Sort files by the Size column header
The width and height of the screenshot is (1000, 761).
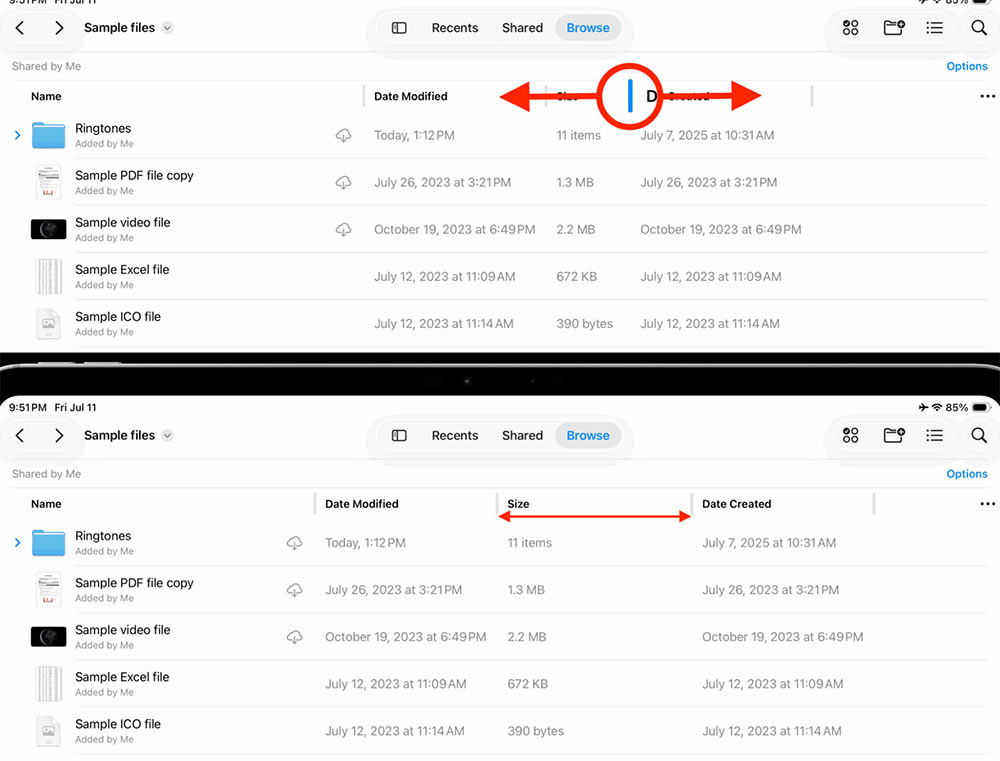coord(566,96)
